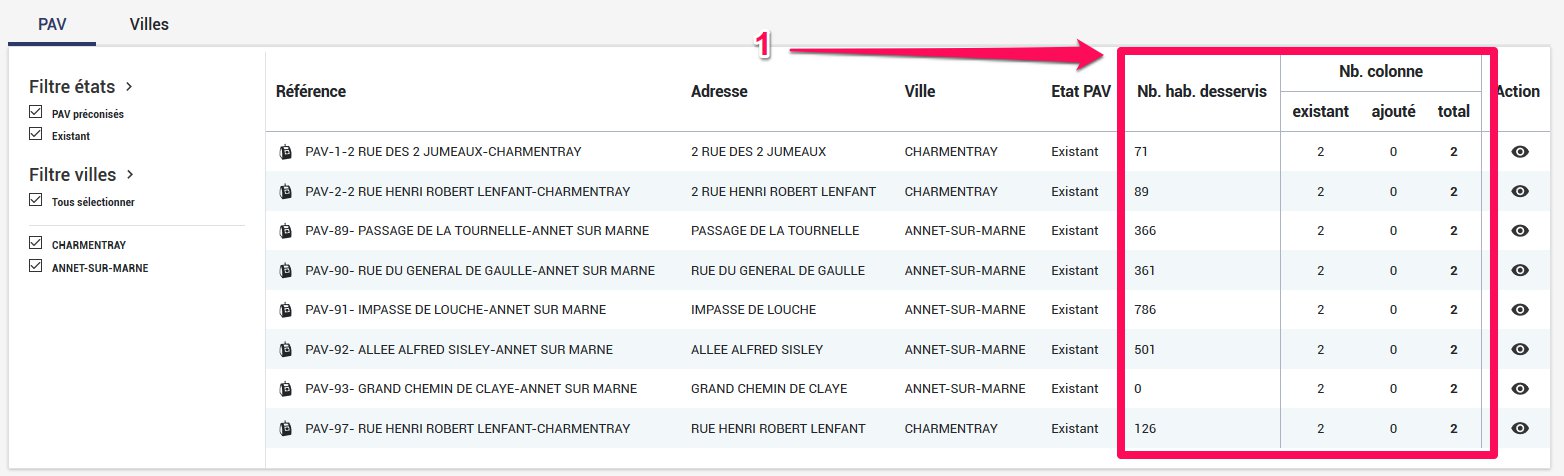Screen dimensions: 1564x476
Task: Click eye icon for PAV-1-2 Rue des 2 Jumeaux
Action: tap(1520, 152)
